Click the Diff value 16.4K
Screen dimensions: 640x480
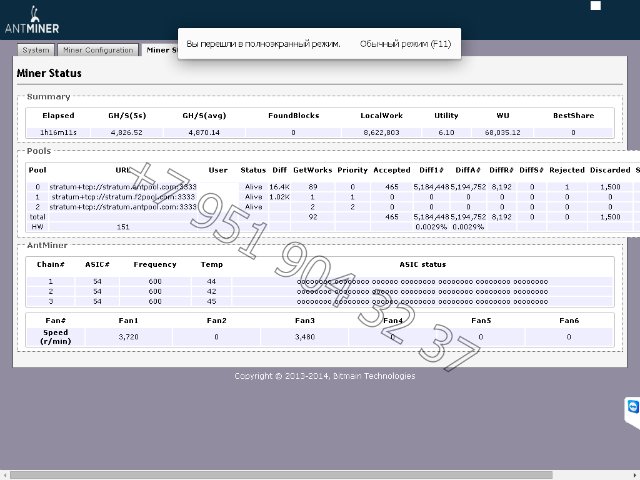pos(279,187)
